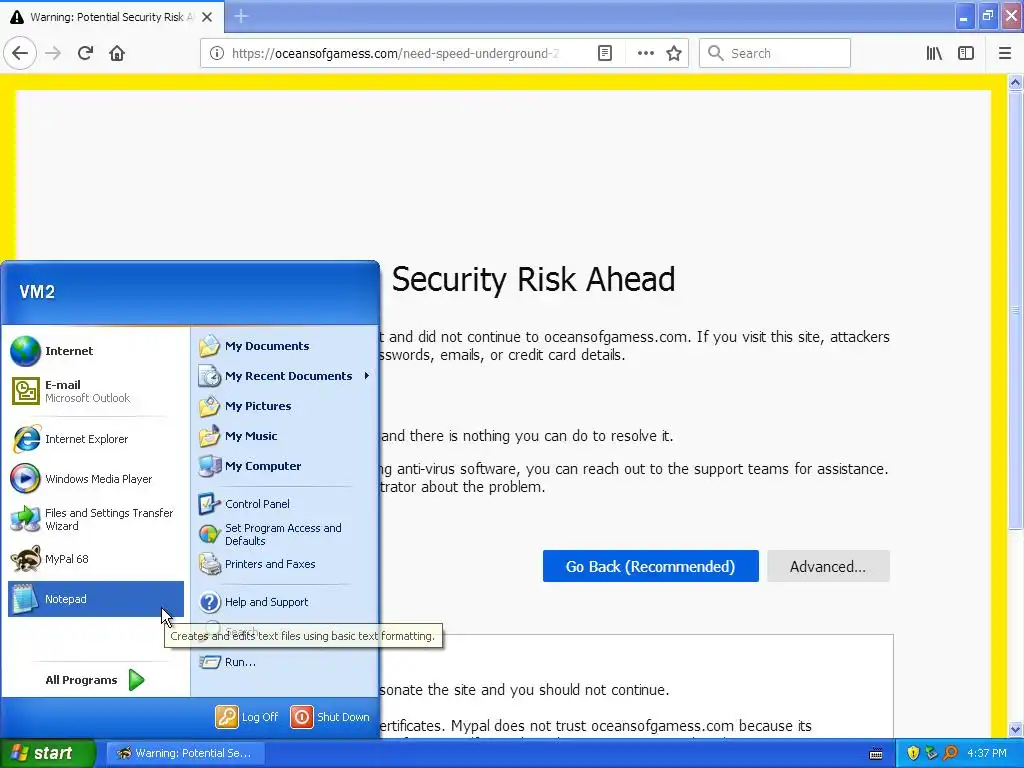This screenshot has width=1024, height=768.
Task: Open Printers and Faxes
Action: tap(285, 564)
